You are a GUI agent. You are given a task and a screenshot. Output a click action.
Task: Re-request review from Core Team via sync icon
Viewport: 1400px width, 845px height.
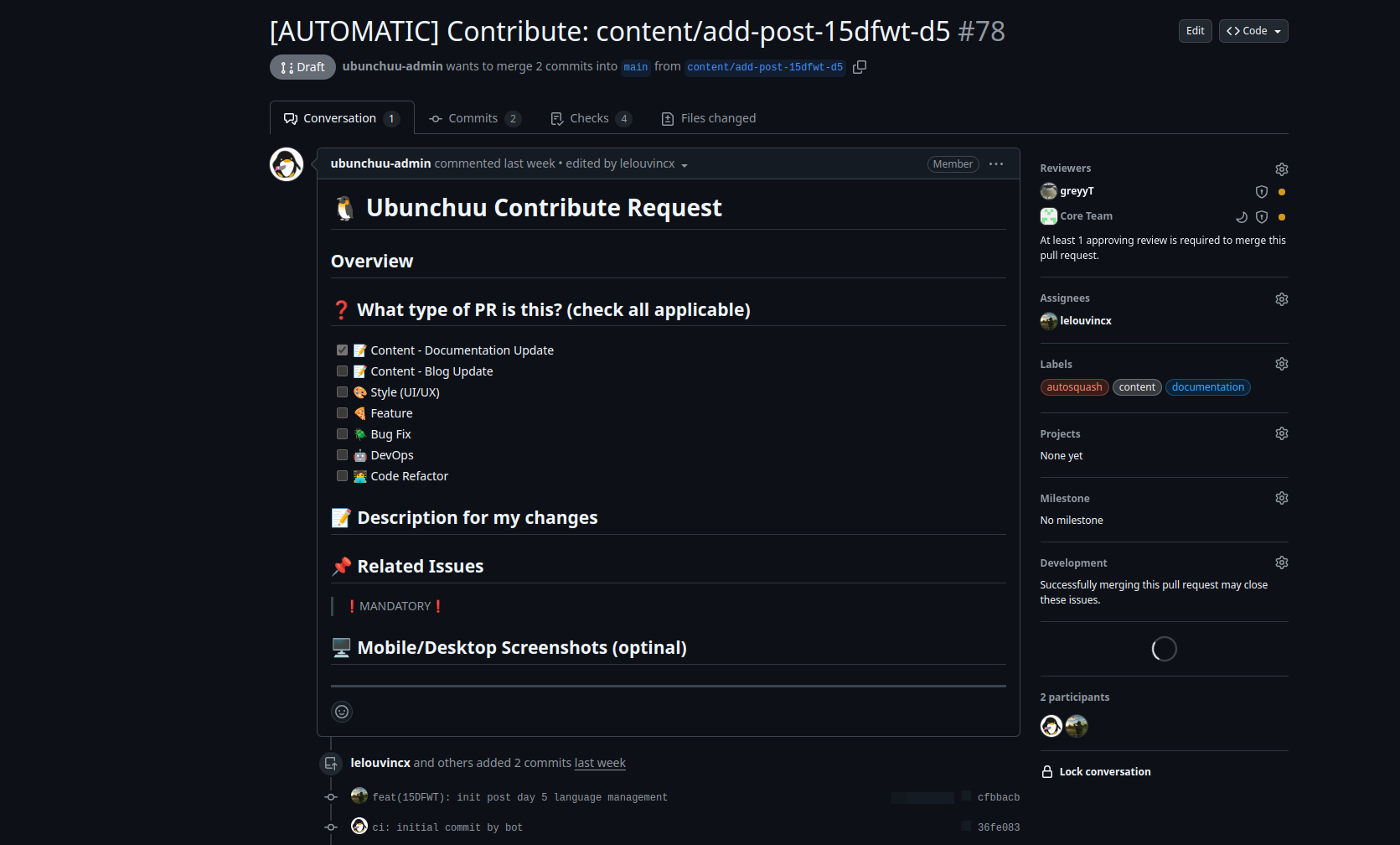pos(1242,216)
